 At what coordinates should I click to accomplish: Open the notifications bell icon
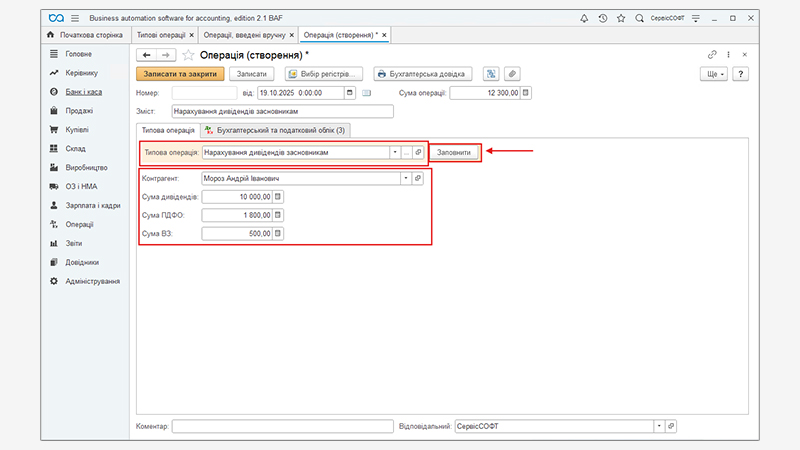click(x=584, y=19)
